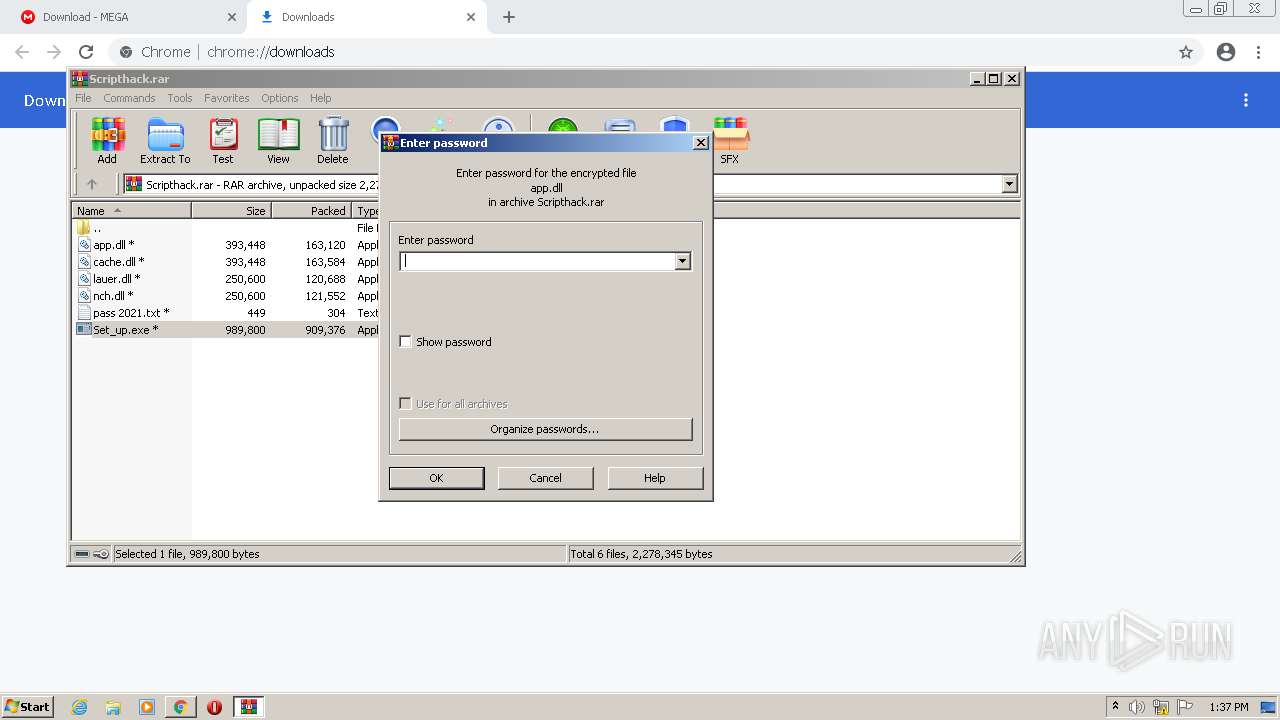This screenshot has width=1280, height=720.
Task: Select the nch.dll file icon
Action: (84, 296)
